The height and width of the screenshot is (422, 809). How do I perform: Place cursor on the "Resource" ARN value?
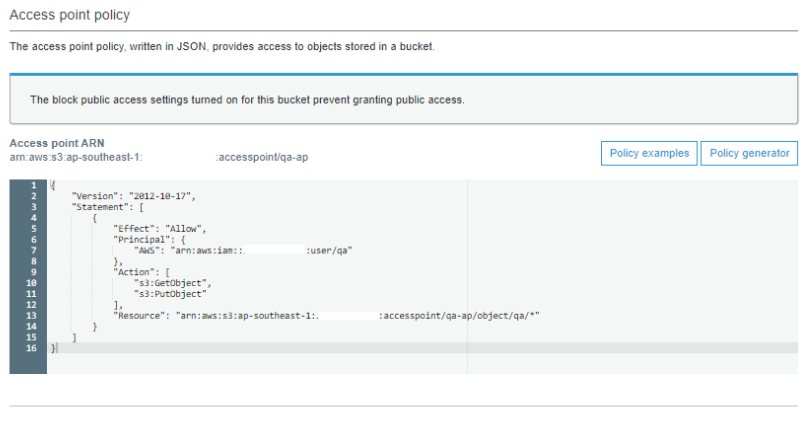pyautogui.click(x=358, y=315)
